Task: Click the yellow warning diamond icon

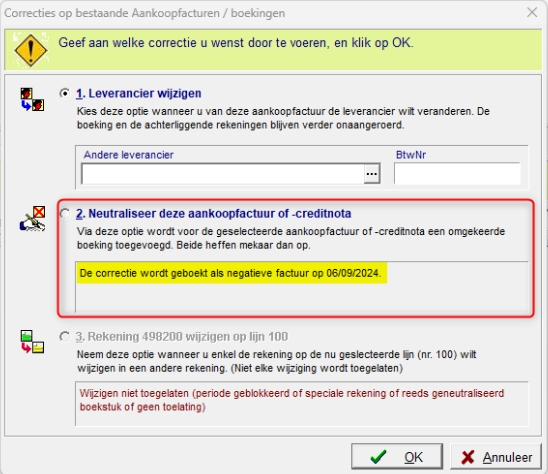Action: click(31, 50)
